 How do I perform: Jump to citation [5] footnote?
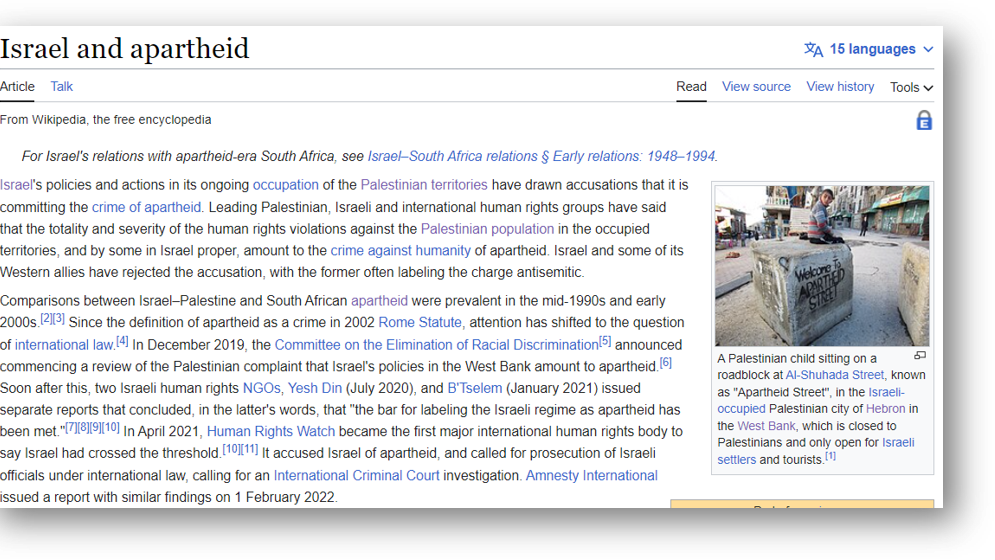pyautogui.click(x=605, y=341)
